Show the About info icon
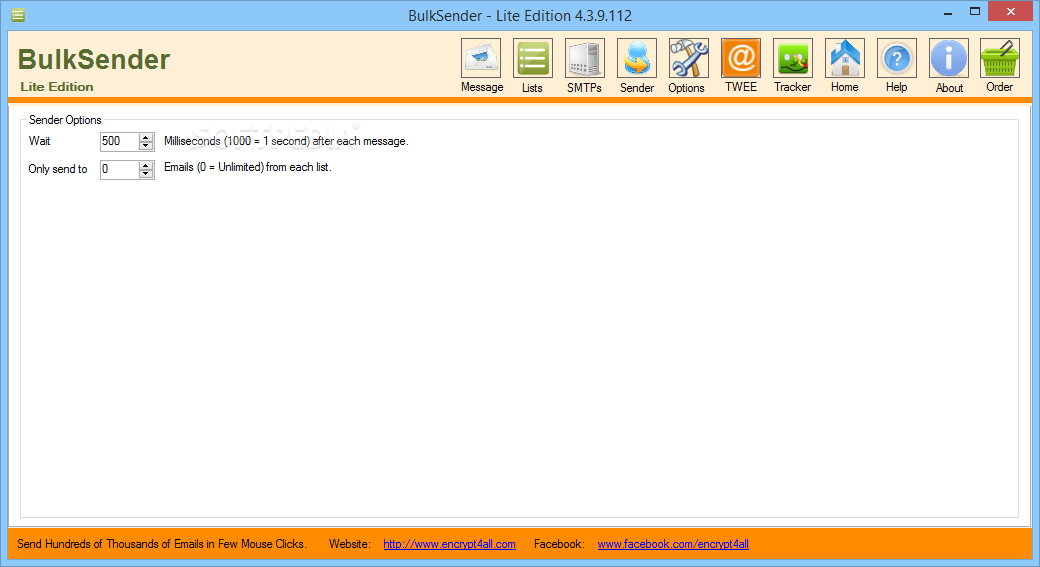This screenshot has height=567, width=1040. coord(948,58)
